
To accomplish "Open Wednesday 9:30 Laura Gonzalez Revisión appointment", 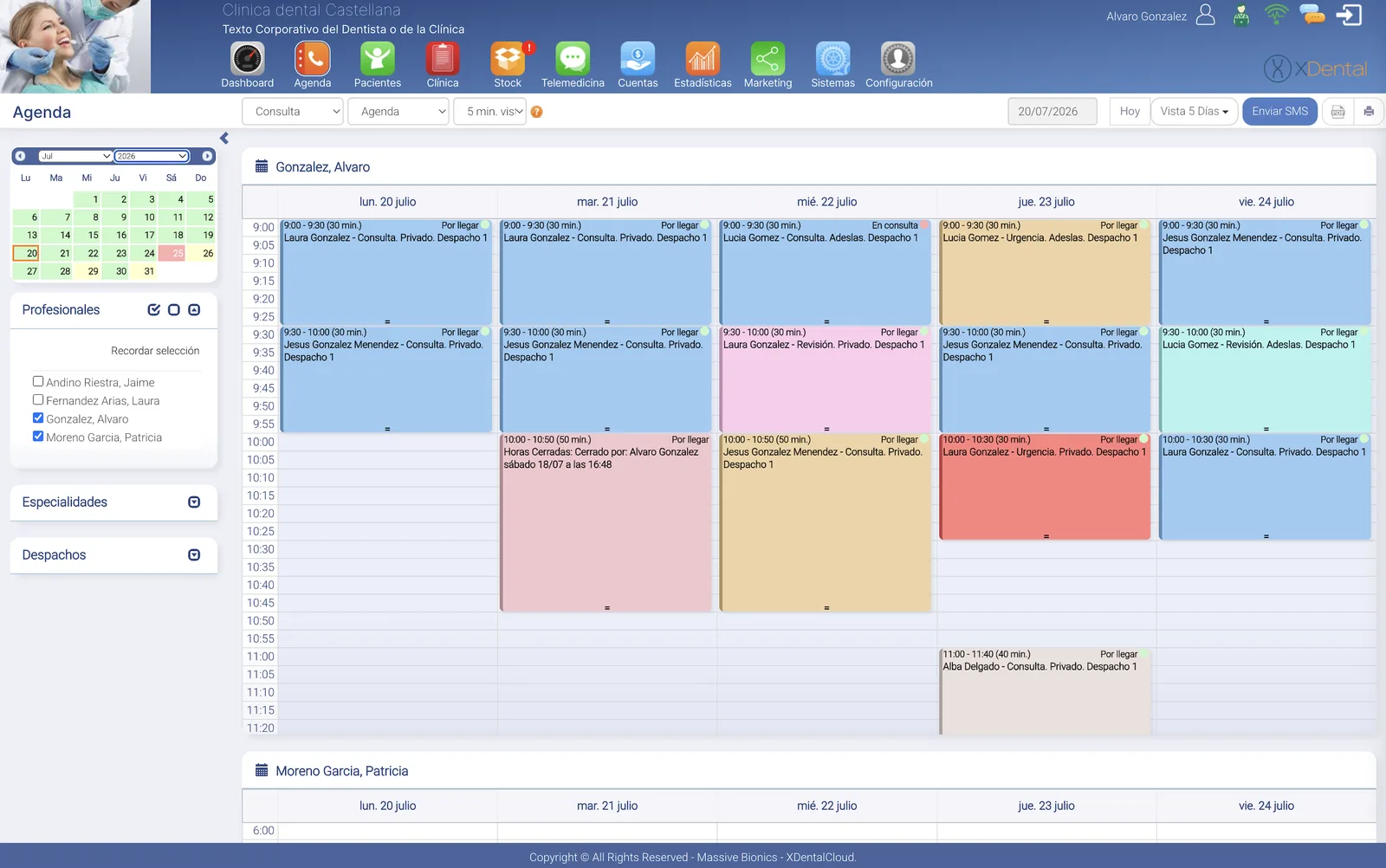I will tap(826, 380).
